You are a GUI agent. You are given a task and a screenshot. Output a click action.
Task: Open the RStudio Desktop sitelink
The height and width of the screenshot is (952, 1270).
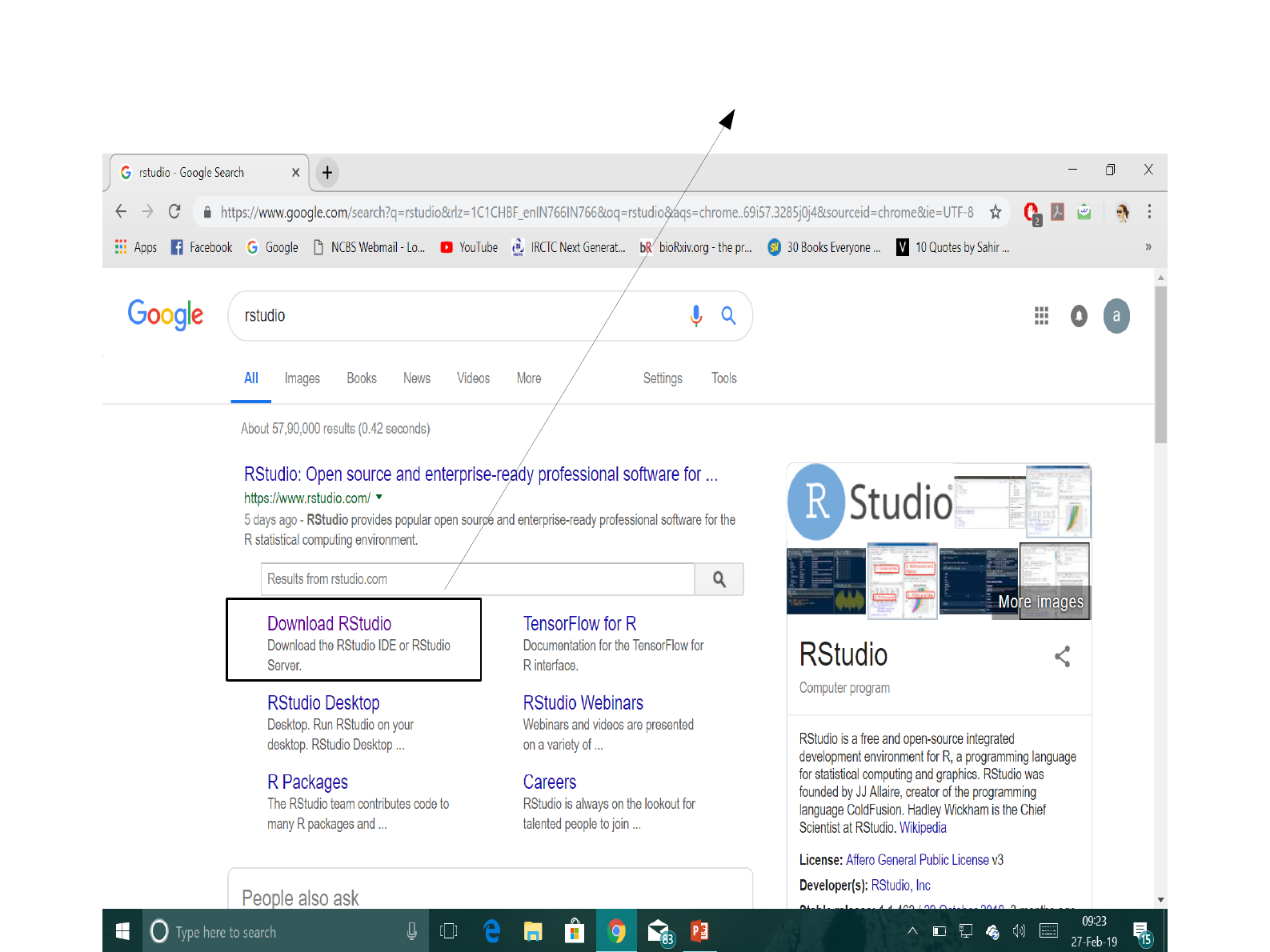pyautogui.click(x=323, y=703)
